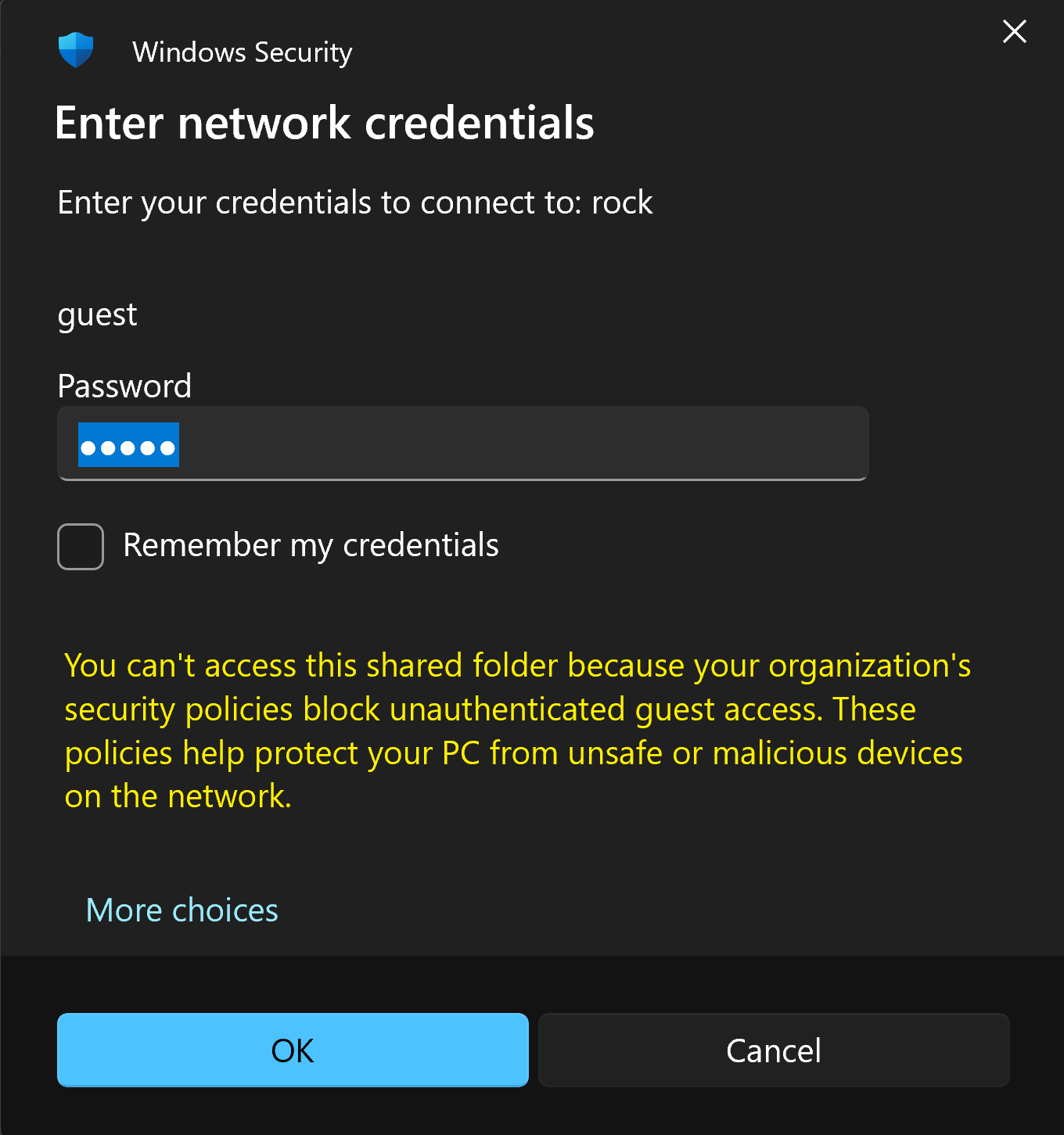Click the 'Windows Security' title text
Image resolution: width=1064 pixels, height=1135 pixels.
[x=242, y=52]
